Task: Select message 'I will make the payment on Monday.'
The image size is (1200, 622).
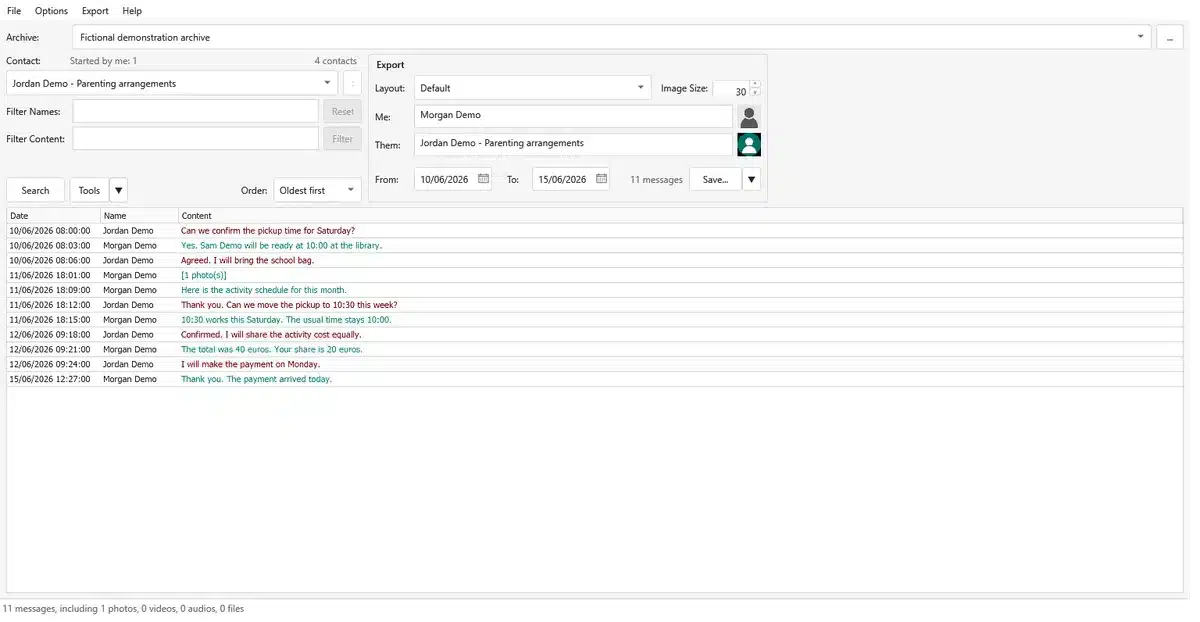Action: tap(594, 364)
